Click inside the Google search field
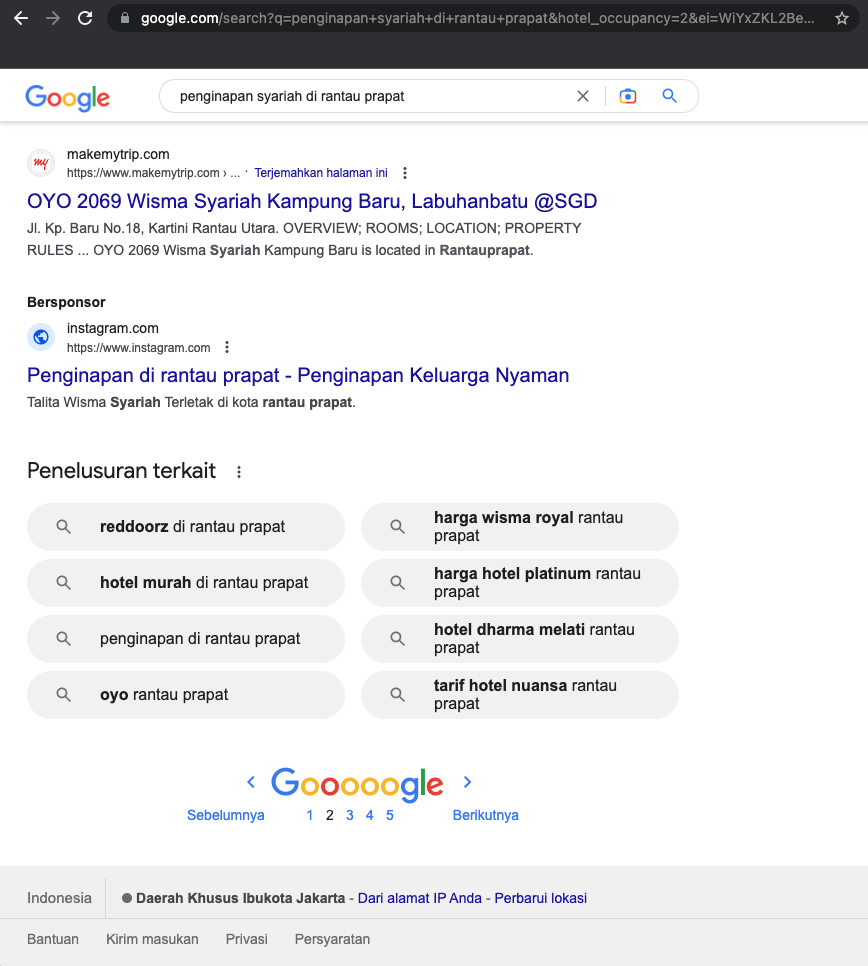 [370, 96]
